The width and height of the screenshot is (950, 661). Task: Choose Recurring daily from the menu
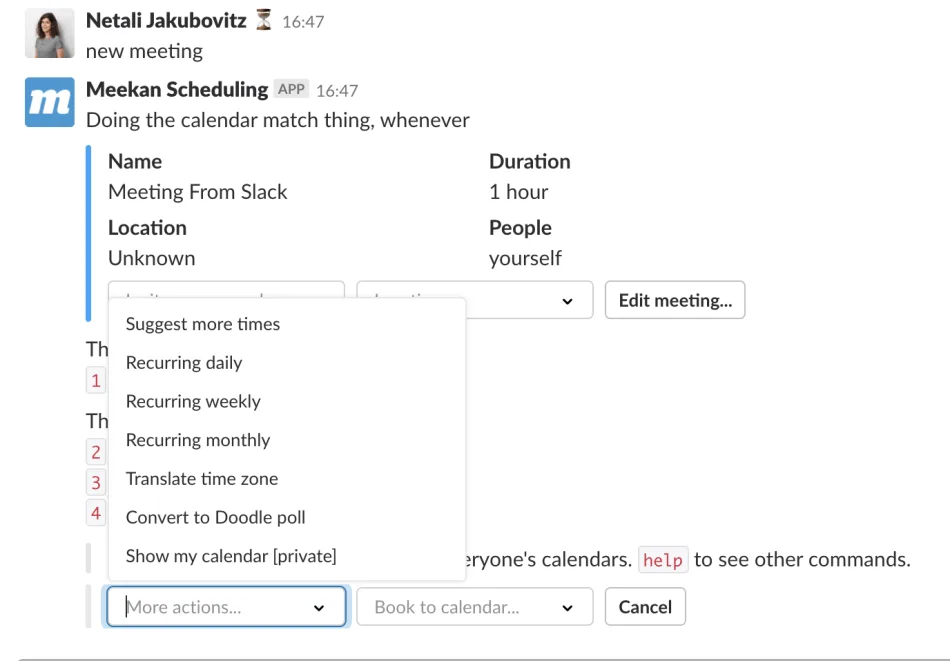[x=184, y=363]
